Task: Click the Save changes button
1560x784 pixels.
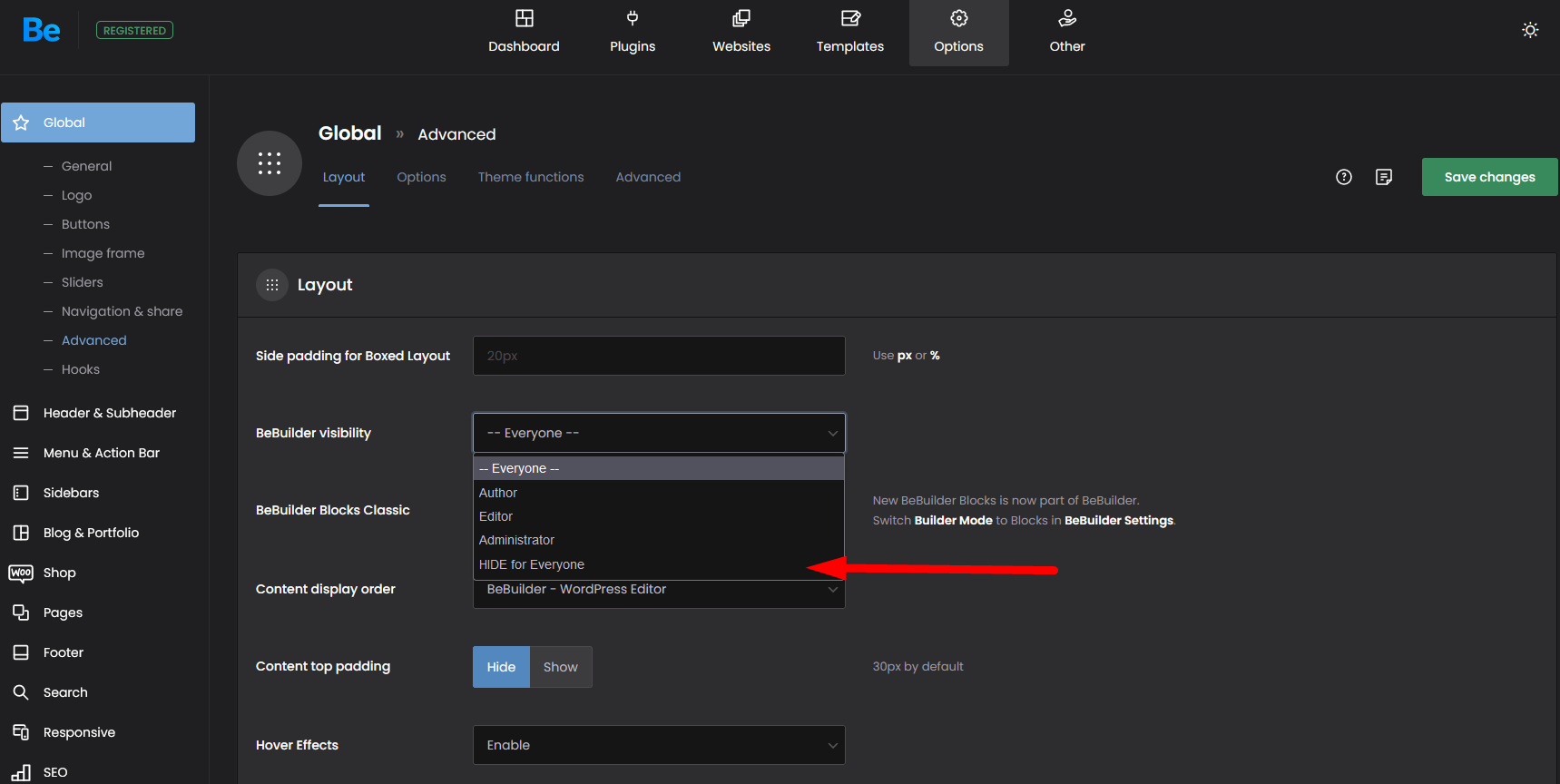Action: (1490, 177)
